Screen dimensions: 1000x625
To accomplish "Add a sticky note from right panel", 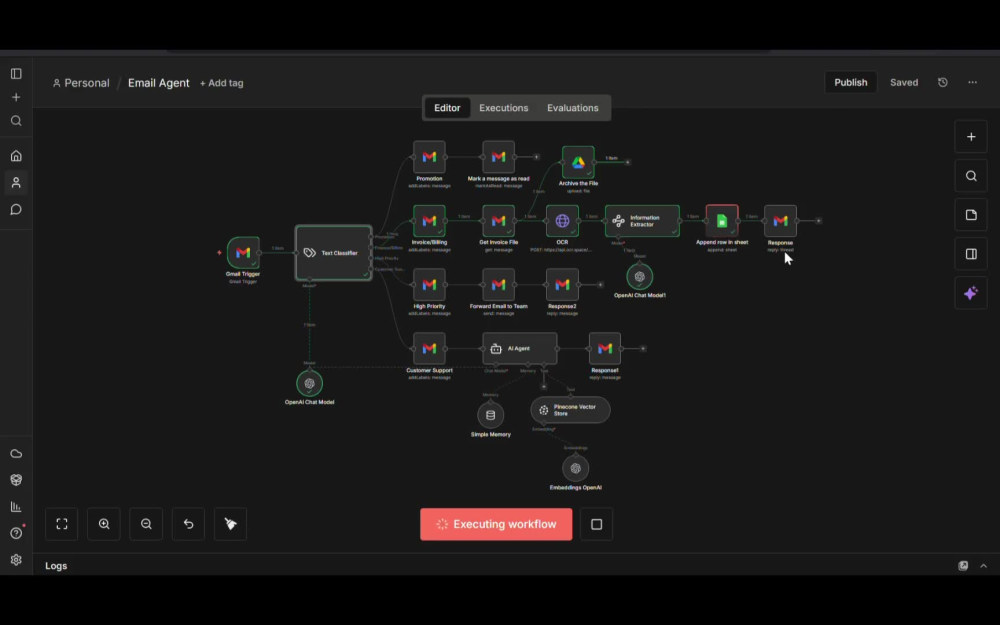I will pyautogui.click(x=971, y=215).
